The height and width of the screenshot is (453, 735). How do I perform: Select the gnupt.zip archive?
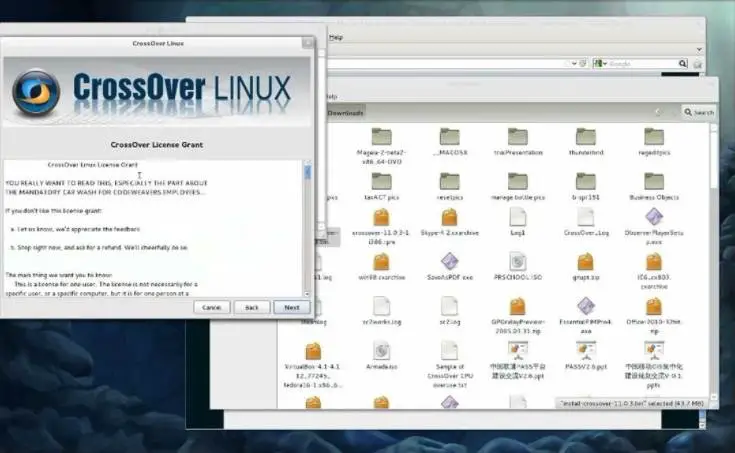586,266
